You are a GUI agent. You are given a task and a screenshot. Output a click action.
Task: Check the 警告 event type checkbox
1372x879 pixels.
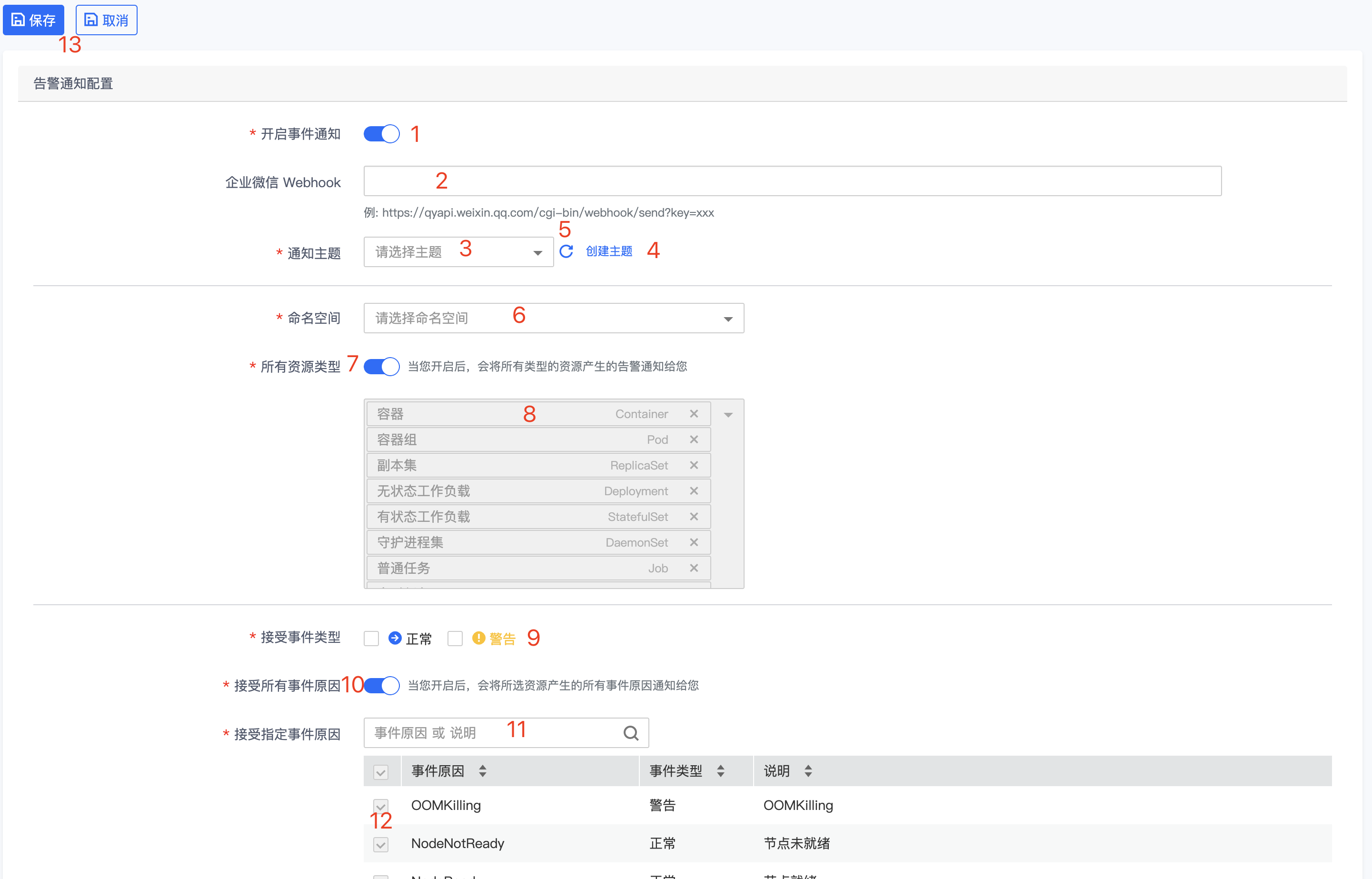455,638
